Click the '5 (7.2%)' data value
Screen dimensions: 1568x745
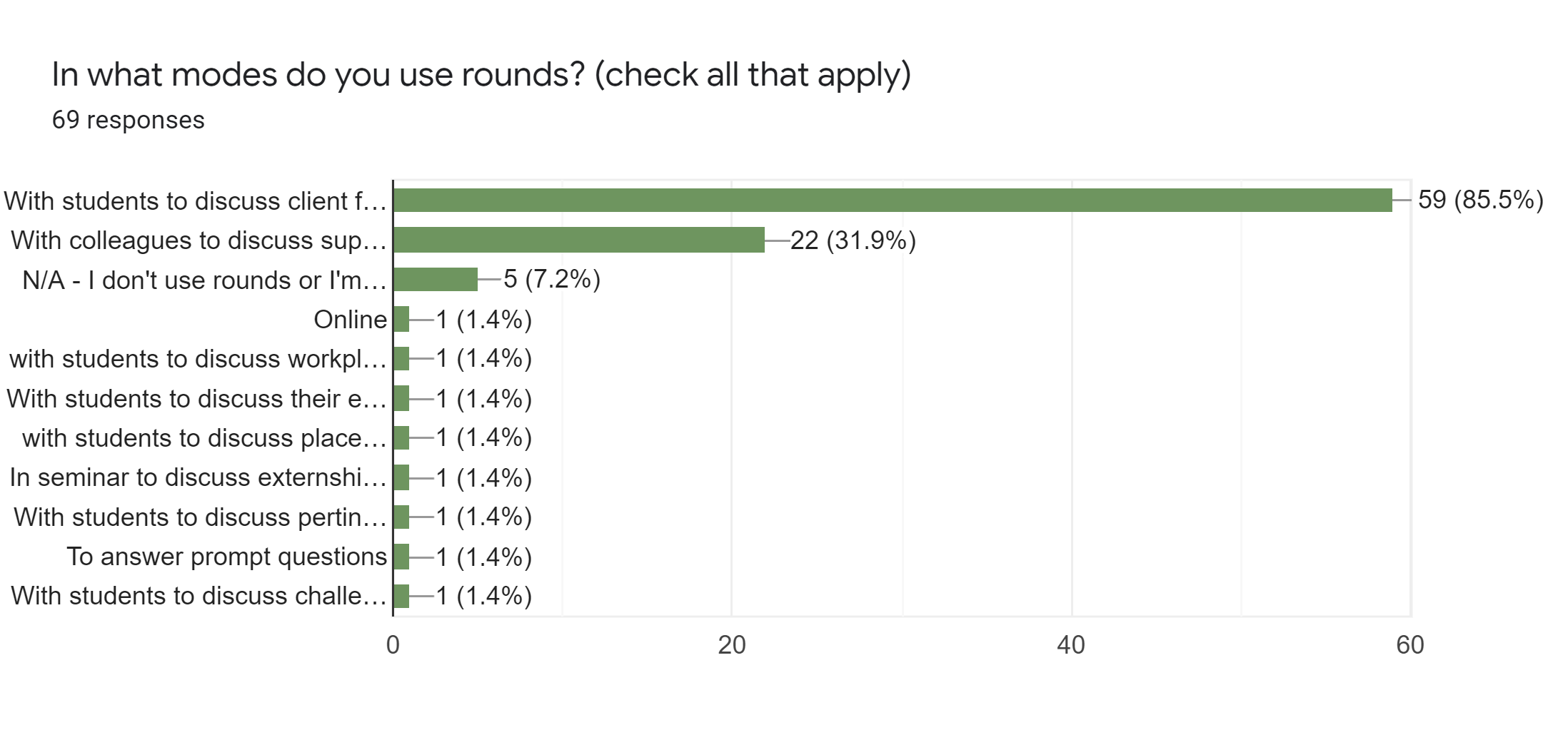click(552, 279)
